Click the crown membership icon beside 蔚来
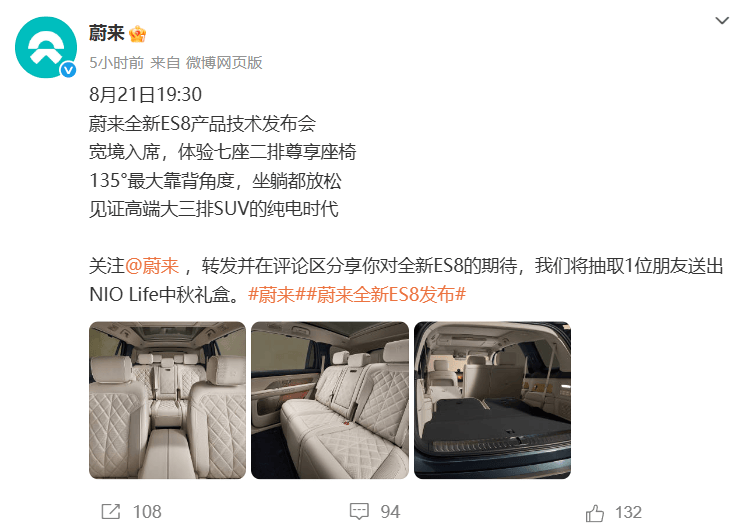This screenshot has height=531, width=744. pos(138,34)
